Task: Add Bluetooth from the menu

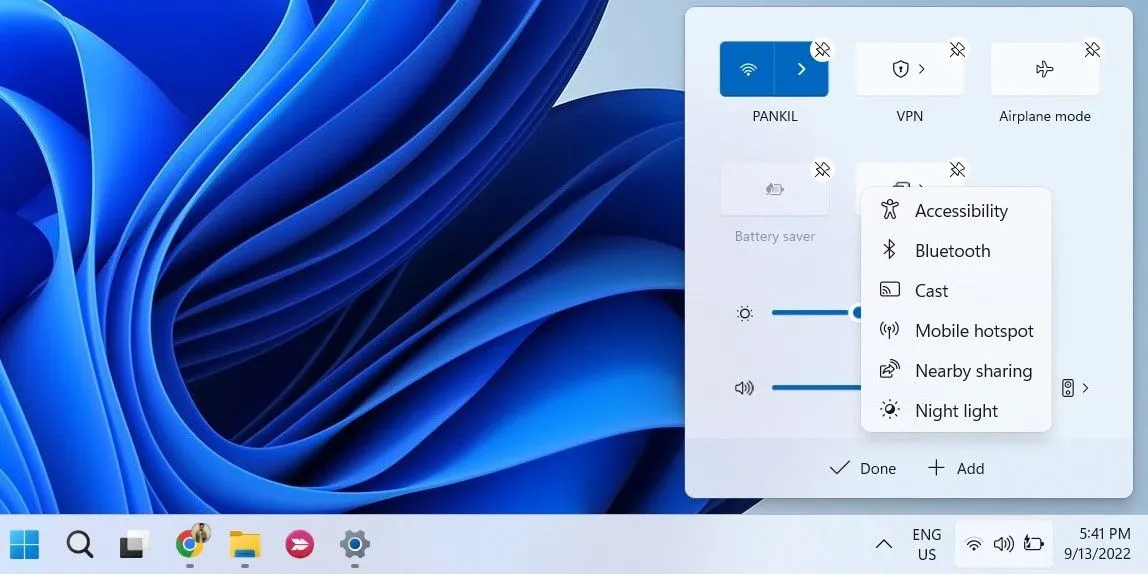Action: (956, 250)
